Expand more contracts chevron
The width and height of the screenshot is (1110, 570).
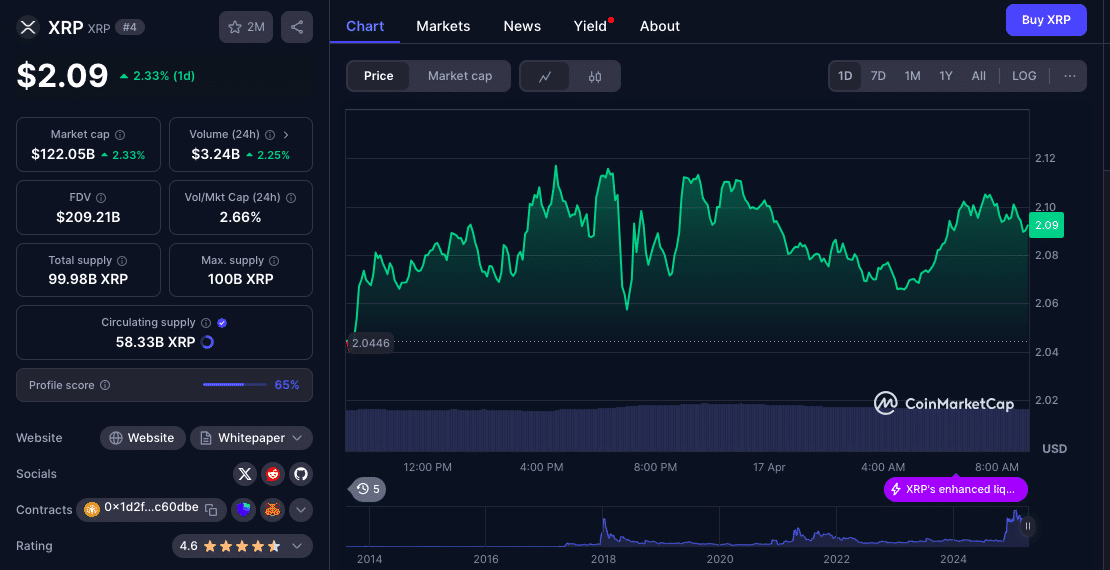pyautogui.click(x=301, y=509)
